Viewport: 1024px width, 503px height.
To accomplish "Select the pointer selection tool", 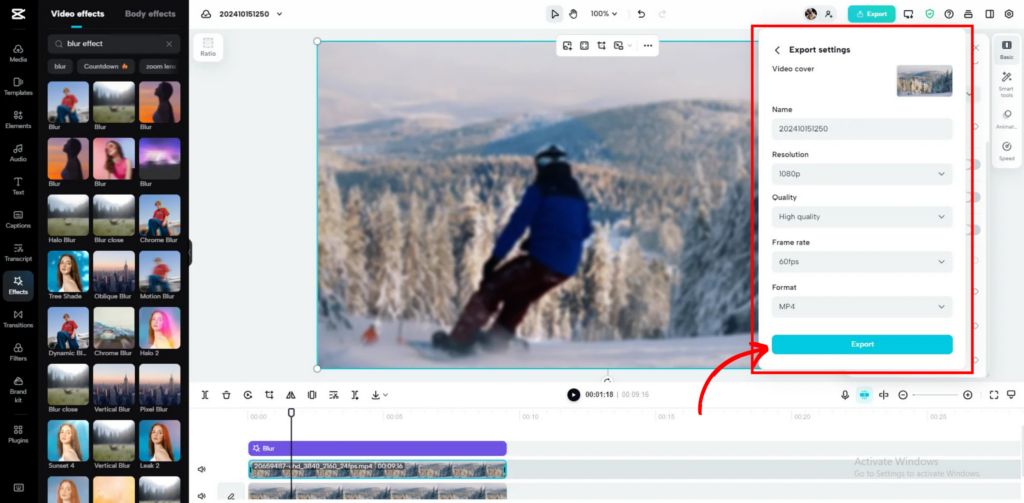I will click(554, 14).
